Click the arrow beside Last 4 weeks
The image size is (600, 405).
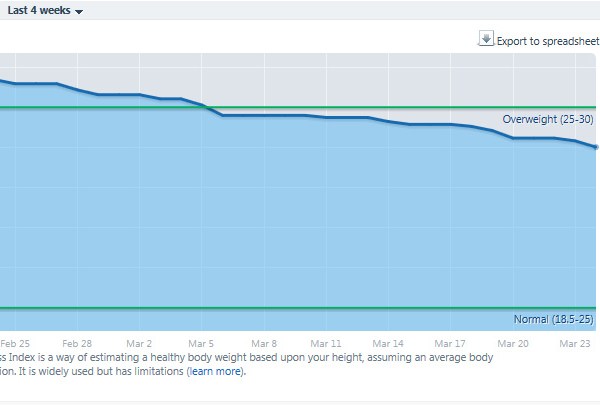[x=79, y=11]
